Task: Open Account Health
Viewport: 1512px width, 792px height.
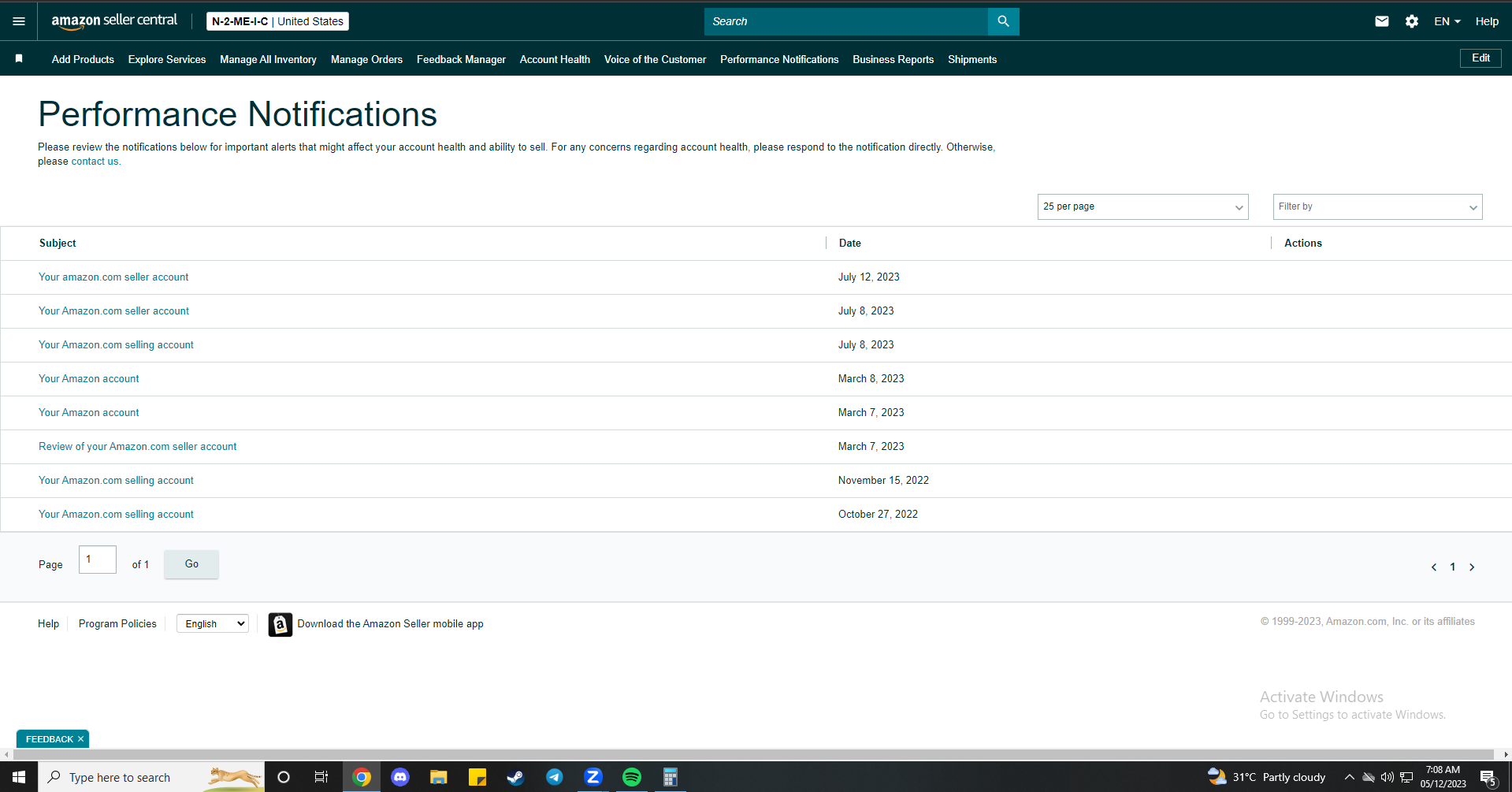Action: tap(555, 59)
